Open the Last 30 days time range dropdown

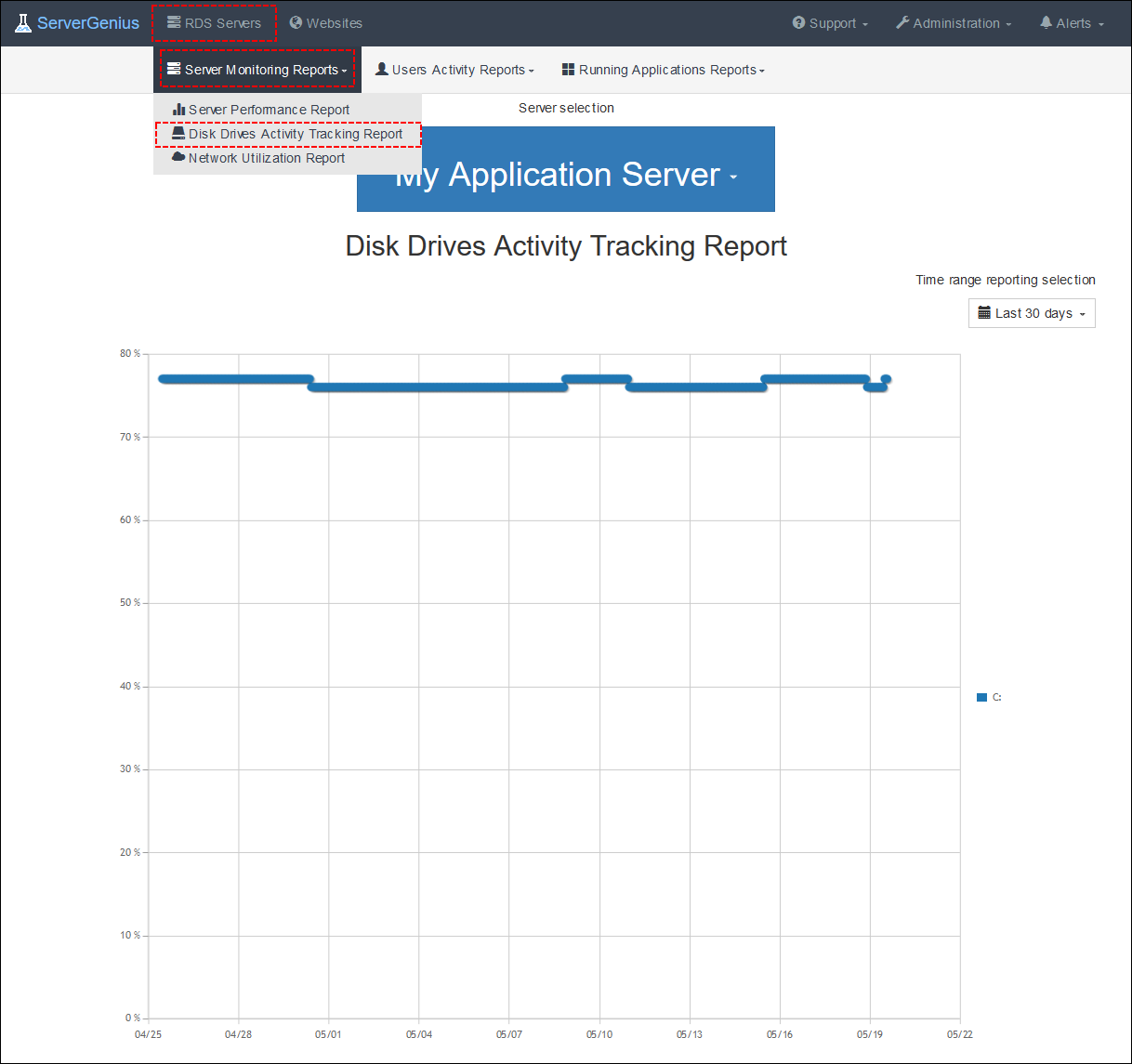1032,313
